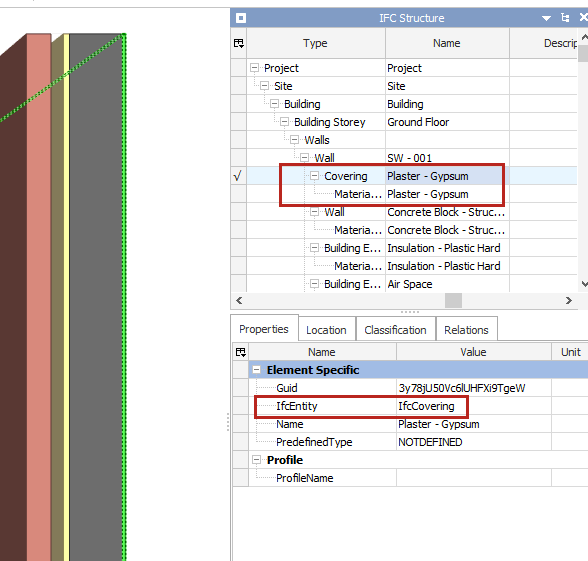The height and width of the screenshot is (561, 588).
Task: Collapse the Walls tree node
Action: coord(295,140)
